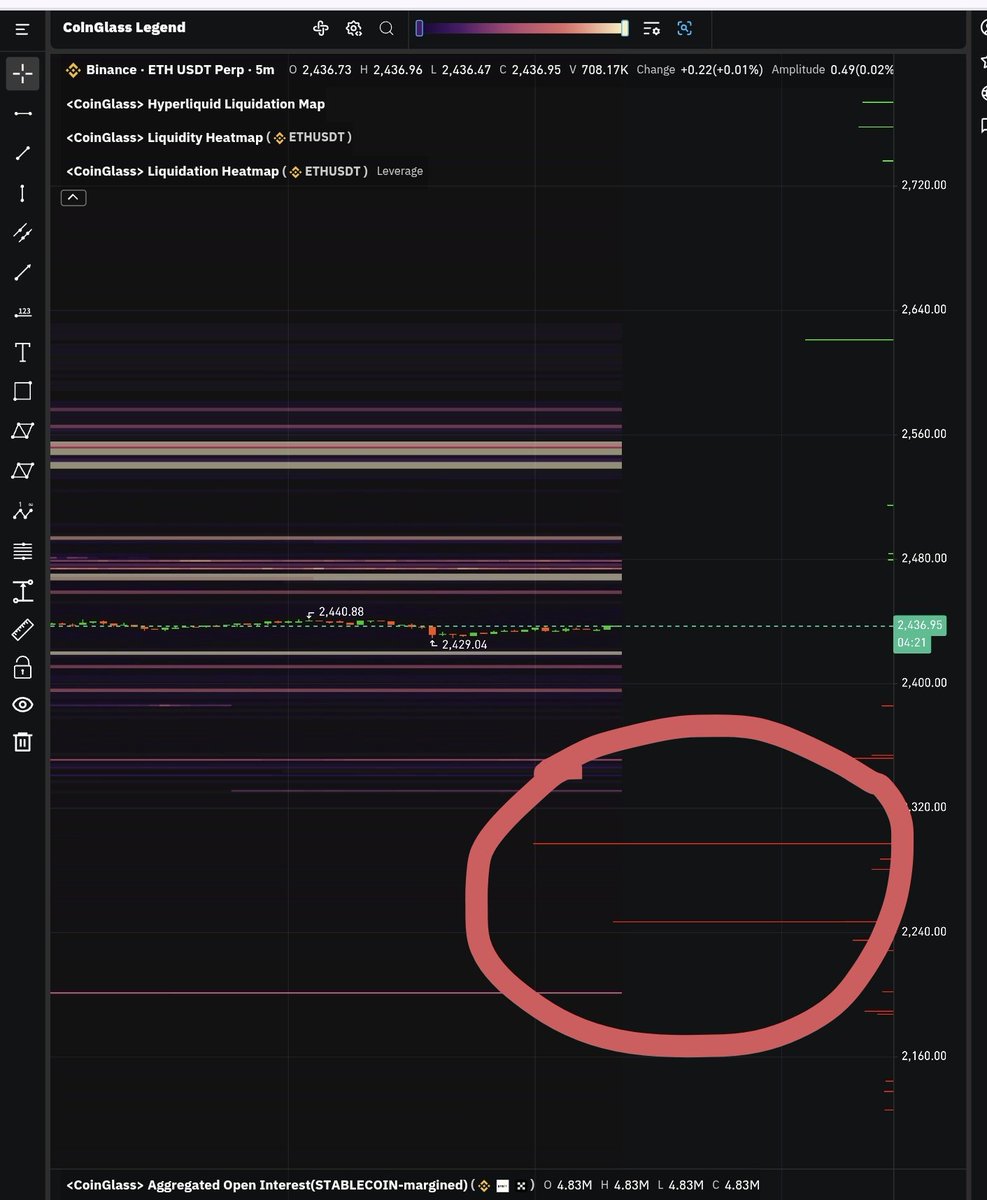This screenshot has width=987, height=1200.
Task: Select the arrow line drawing tool
Action: pos(22,272)
